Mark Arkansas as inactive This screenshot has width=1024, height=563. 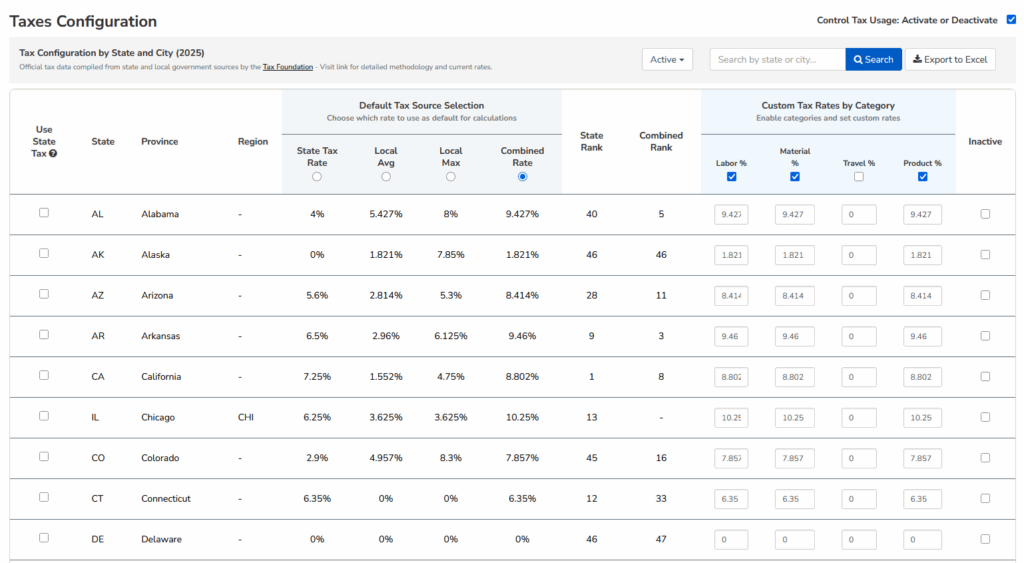[985, 336]
